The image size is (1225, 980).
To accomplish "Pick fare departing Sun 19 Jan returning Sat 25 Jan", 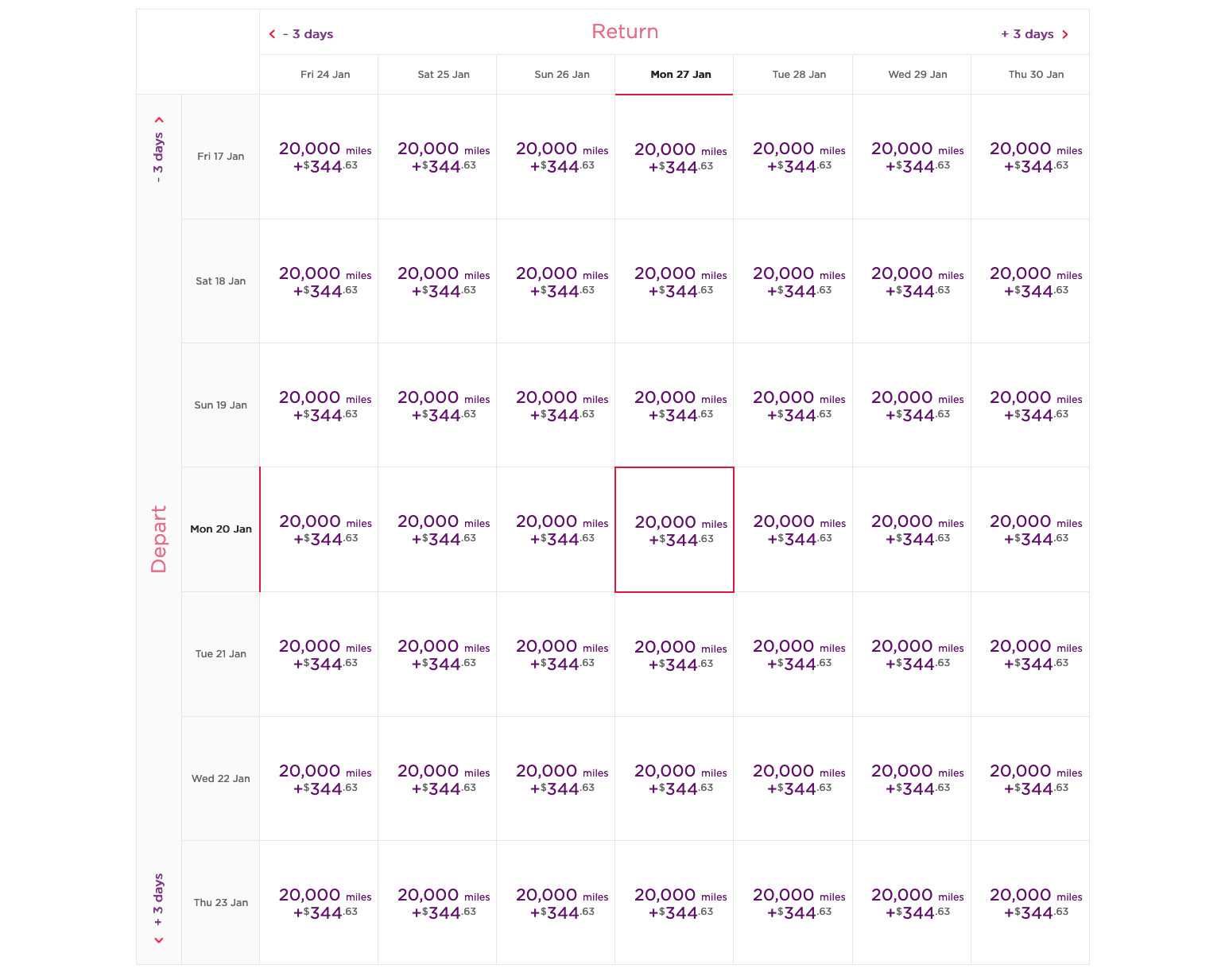I will tap(437, 405).
